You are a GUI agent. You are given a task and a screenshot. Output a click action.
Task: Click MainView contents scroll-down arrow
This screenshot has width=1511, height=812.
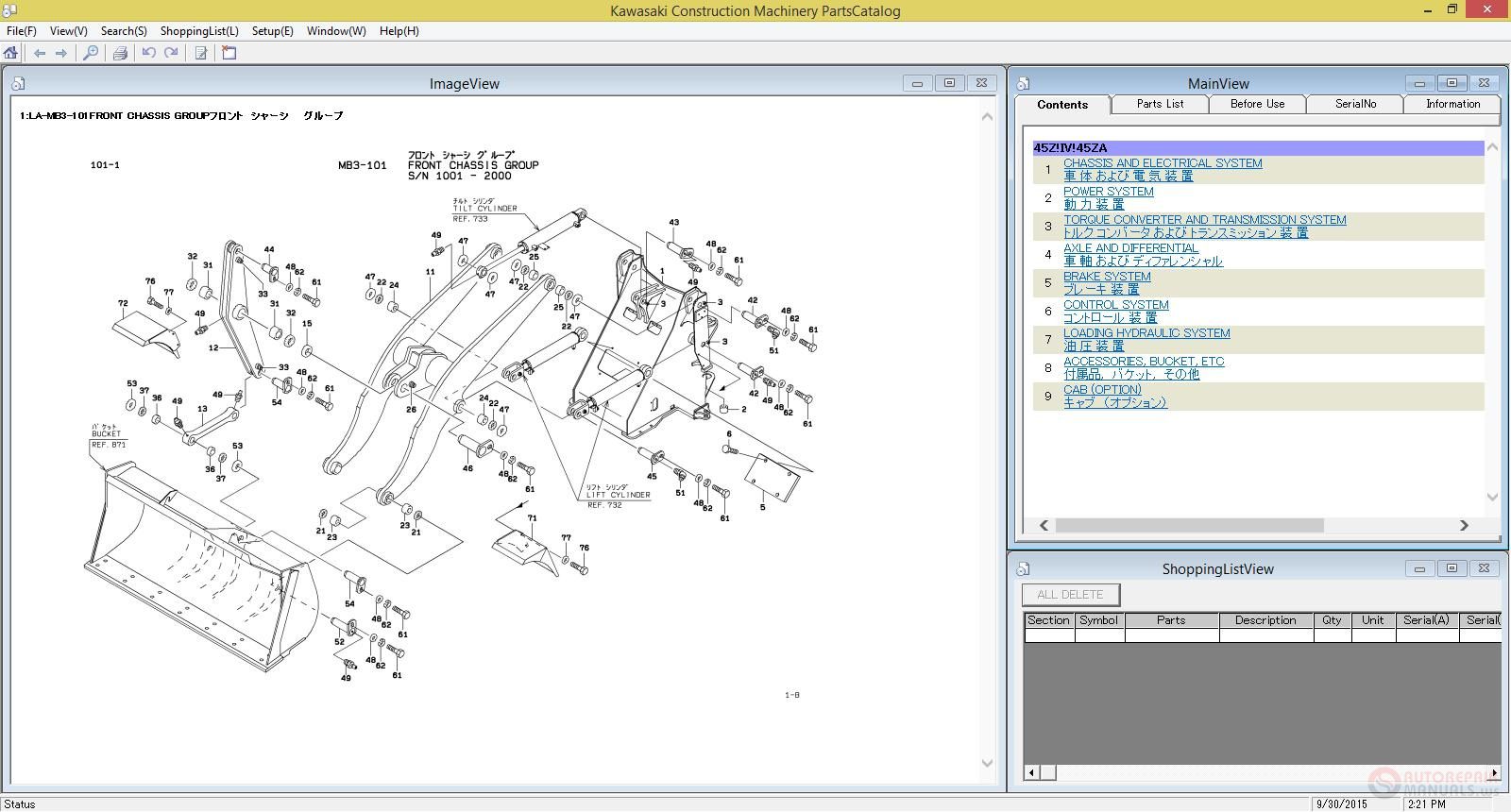1492,497
